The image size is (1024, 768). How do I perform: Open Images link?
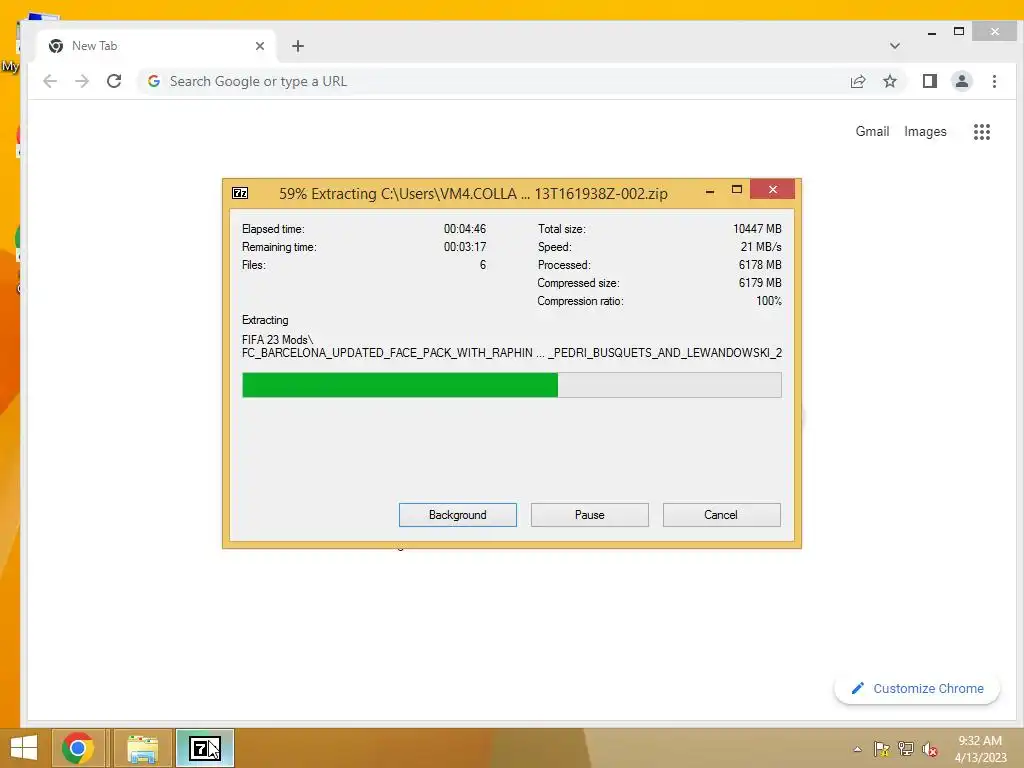[x=925, y=131]
